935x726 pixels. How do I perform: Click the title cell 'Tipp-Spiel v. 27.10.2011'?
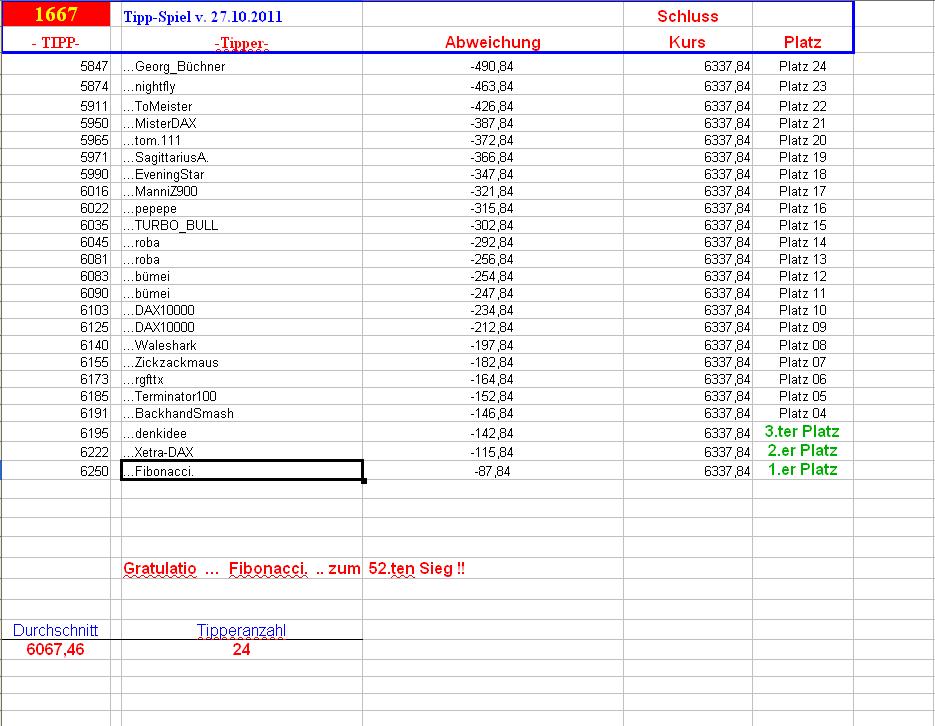242,16
